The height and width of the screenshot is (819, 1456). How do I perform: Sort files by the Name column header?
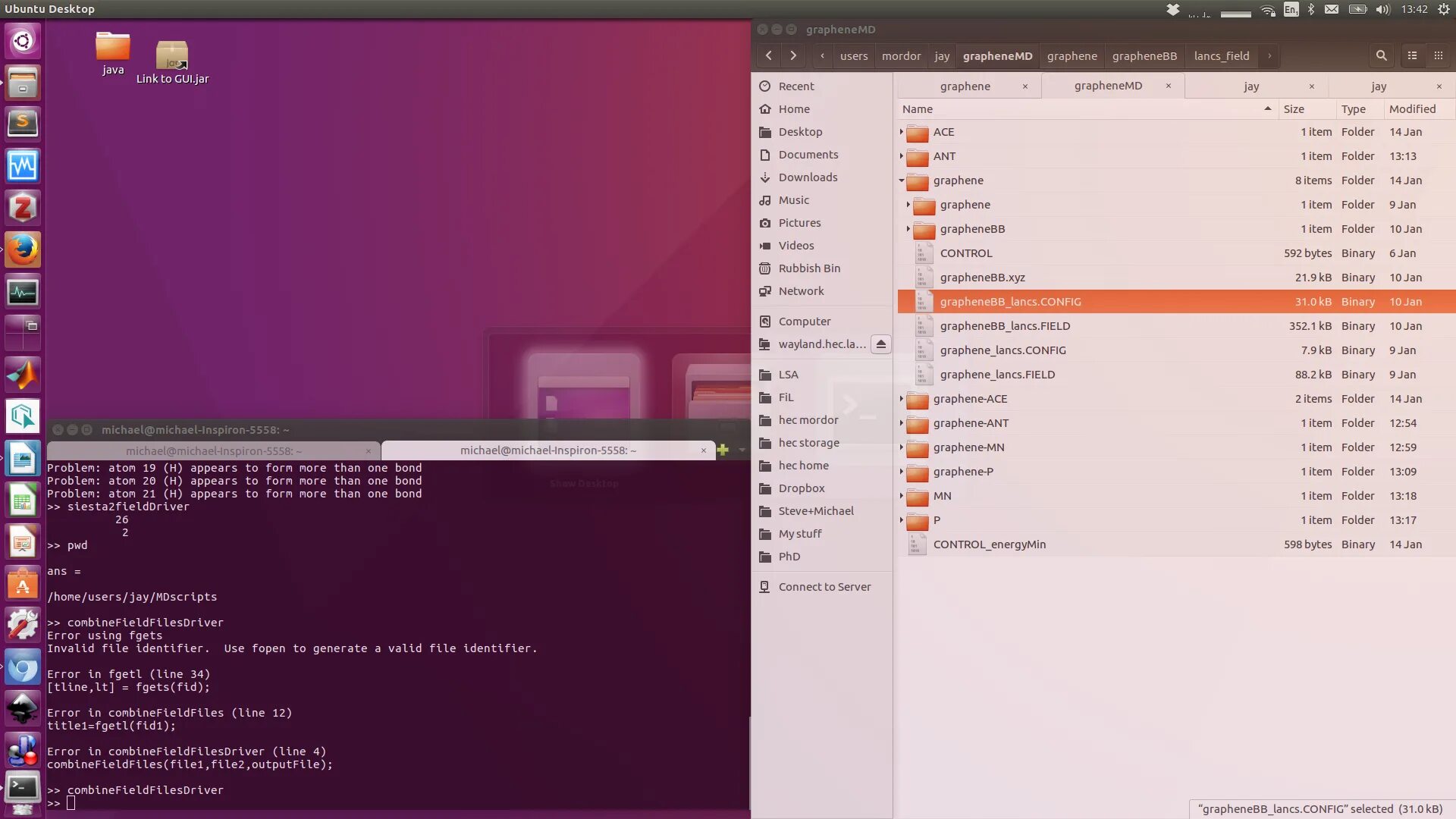pyautogui.click(x=918, y=109)
